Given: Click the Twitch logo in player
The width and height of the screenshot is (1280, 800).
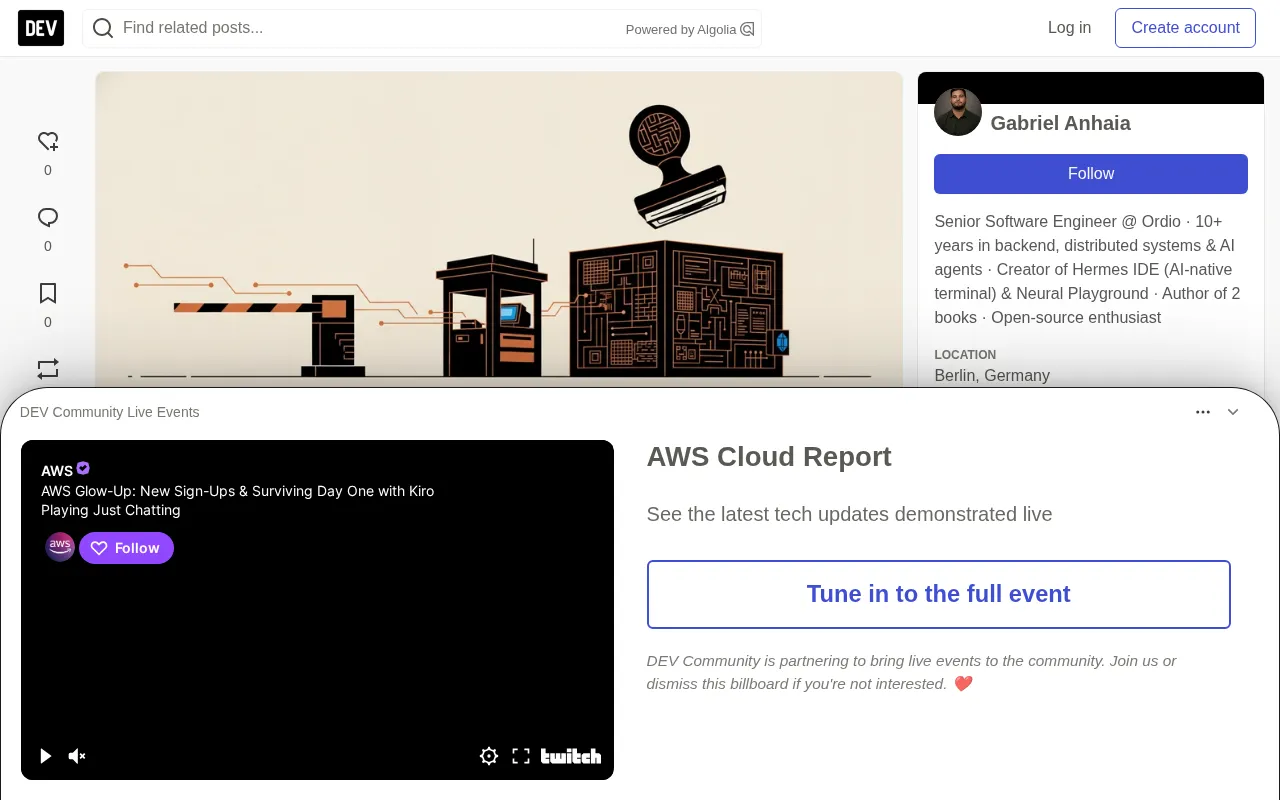Looking at the screenshot, I should coord(571,756).
